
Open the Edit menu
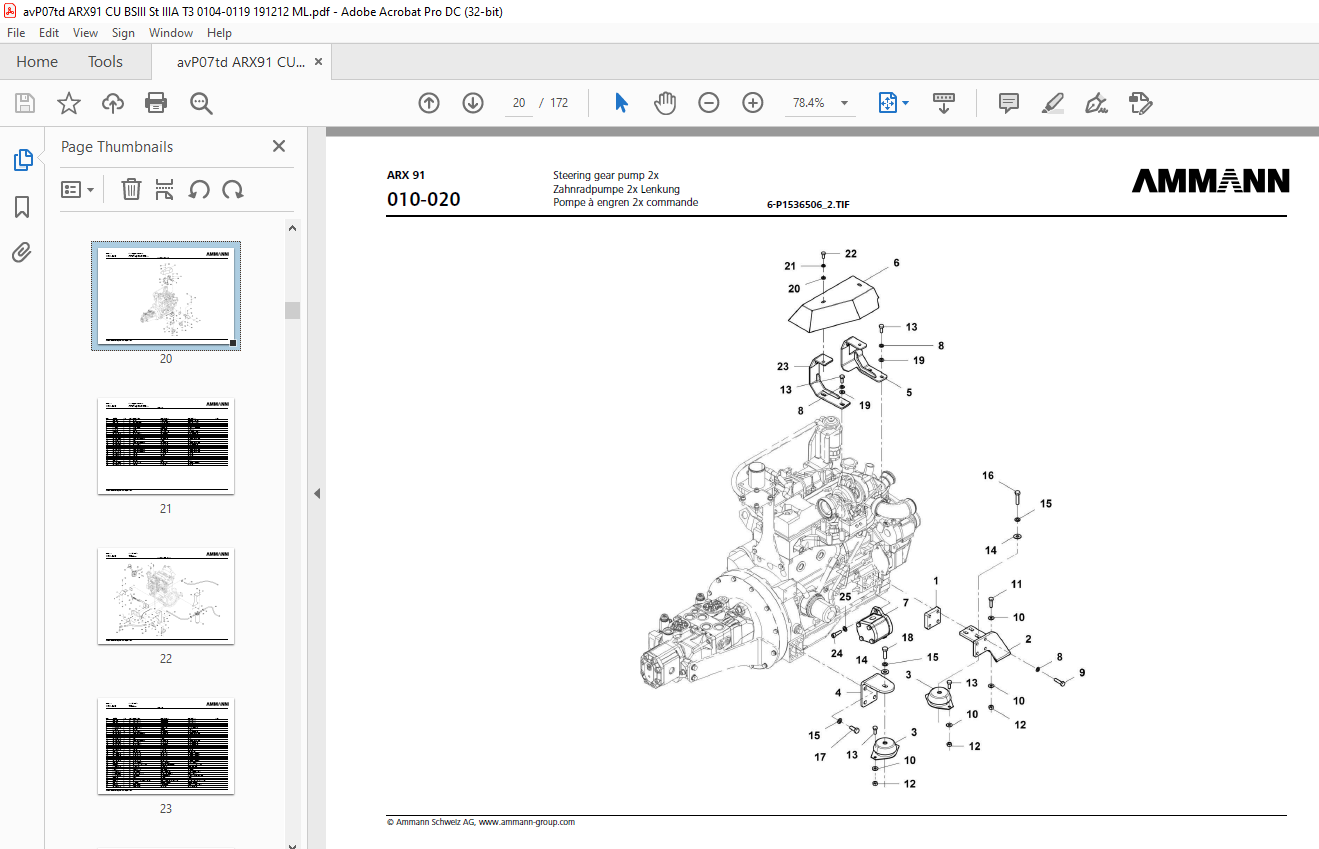[49, 33]
